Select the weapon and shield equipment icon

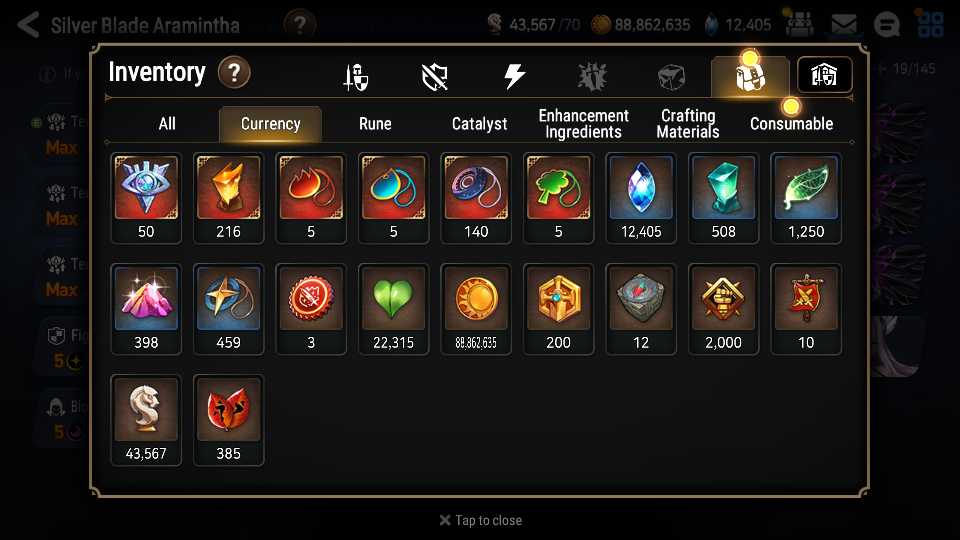(356, 77)
